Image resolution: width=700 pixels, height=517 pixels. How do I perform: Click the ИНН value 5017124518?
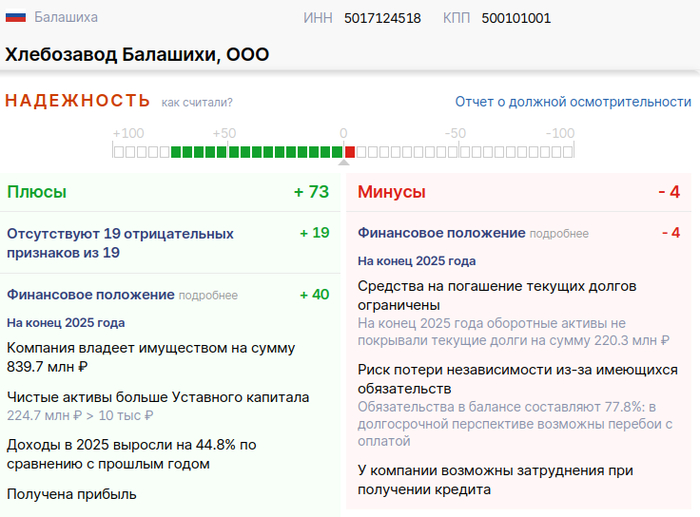click(382, 18)
